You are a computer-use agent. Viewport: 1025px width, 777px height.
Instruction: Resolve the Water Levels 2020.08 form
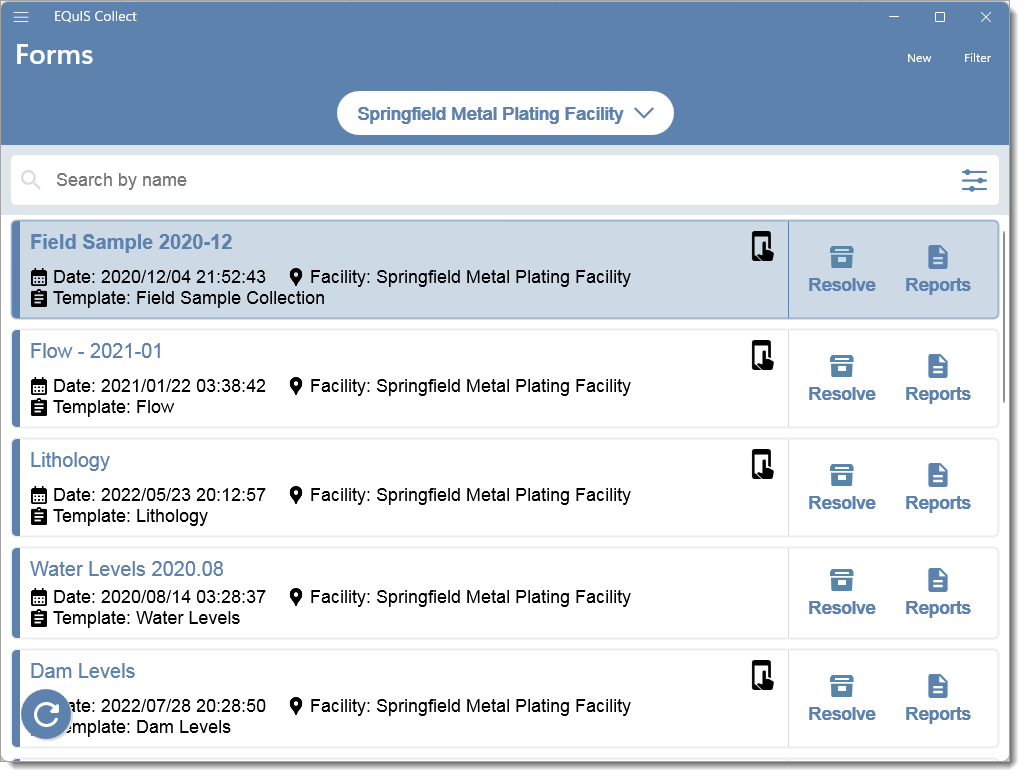[842, 593]
